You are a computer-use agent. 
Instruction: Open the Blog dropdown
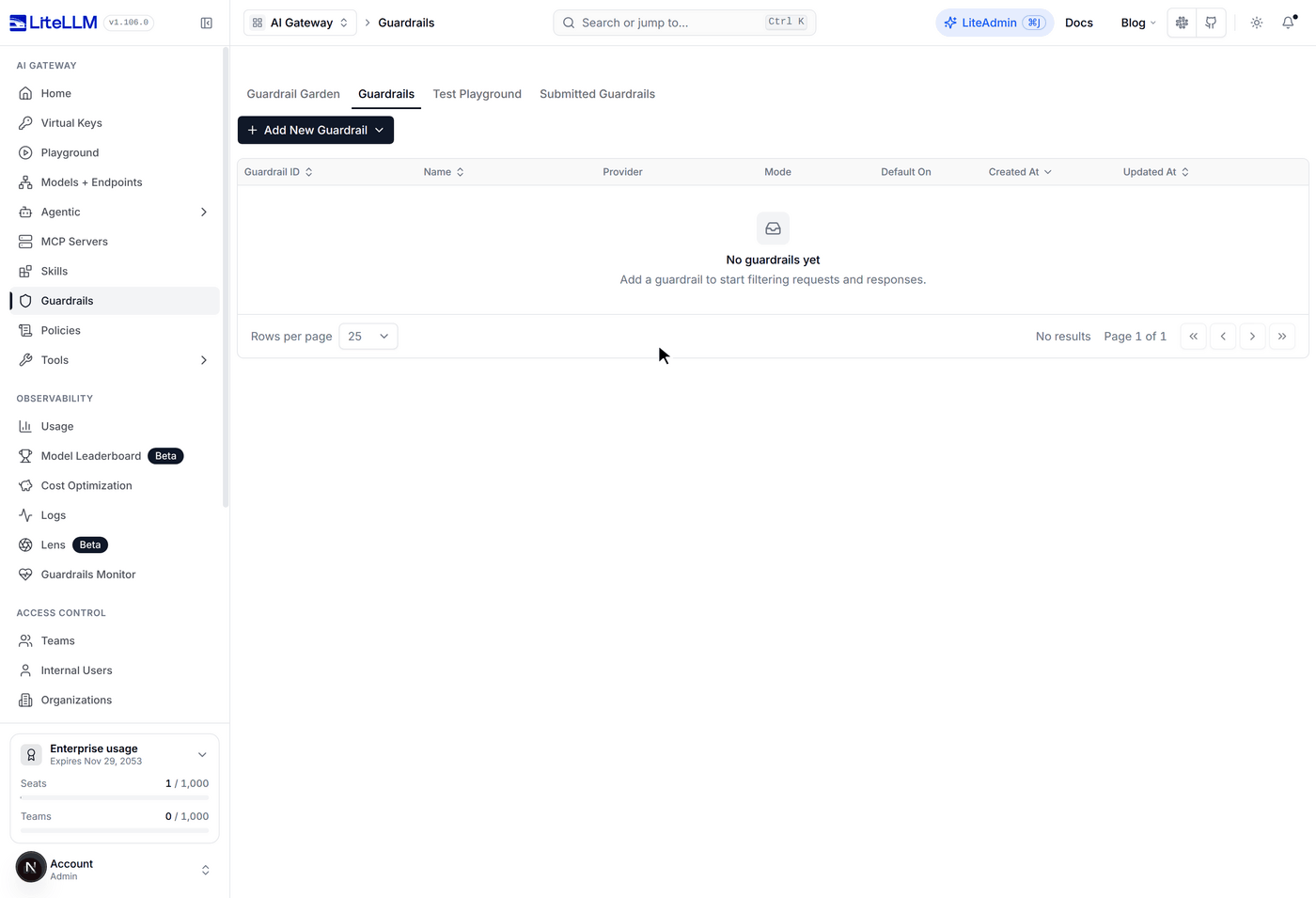pyautogui.click(x=1137, y=23)
